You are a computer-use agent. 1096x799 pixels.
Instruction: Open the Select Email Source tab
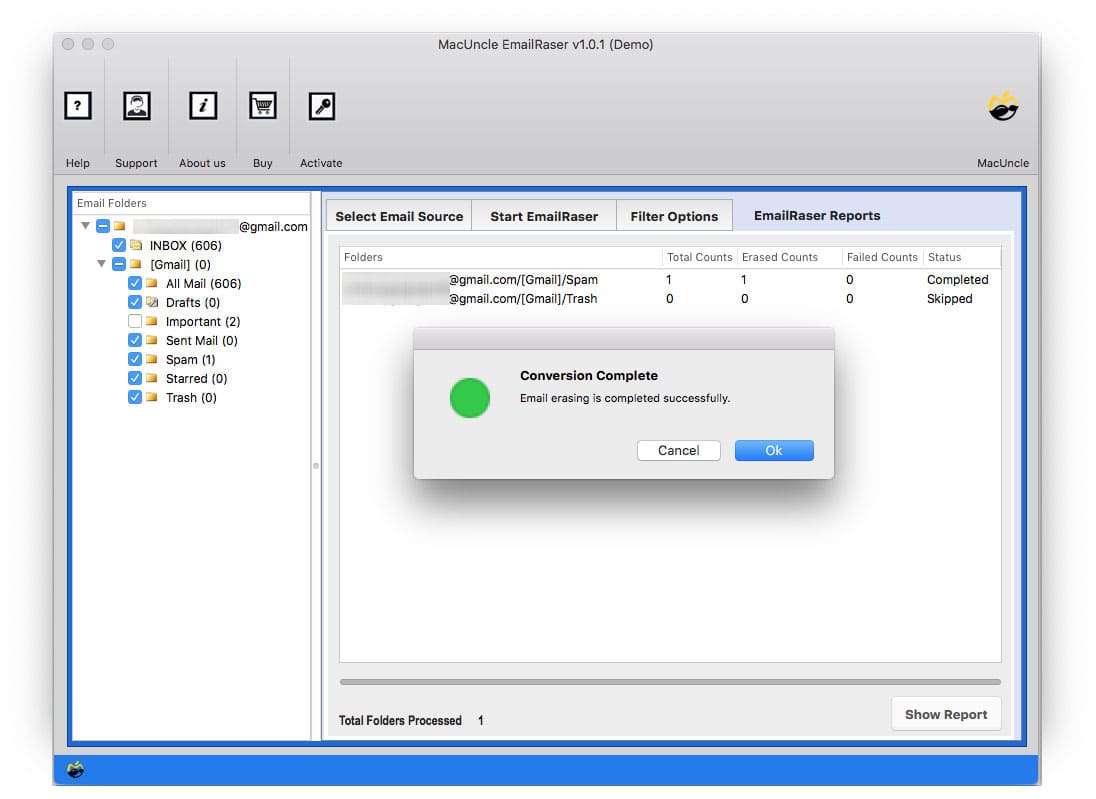[397, 215]
